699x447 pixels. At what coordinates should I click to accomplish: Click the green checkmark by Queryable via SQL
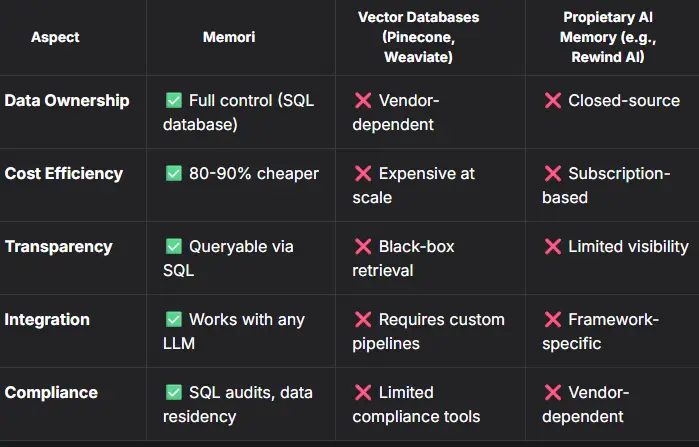tap(174, 246)
